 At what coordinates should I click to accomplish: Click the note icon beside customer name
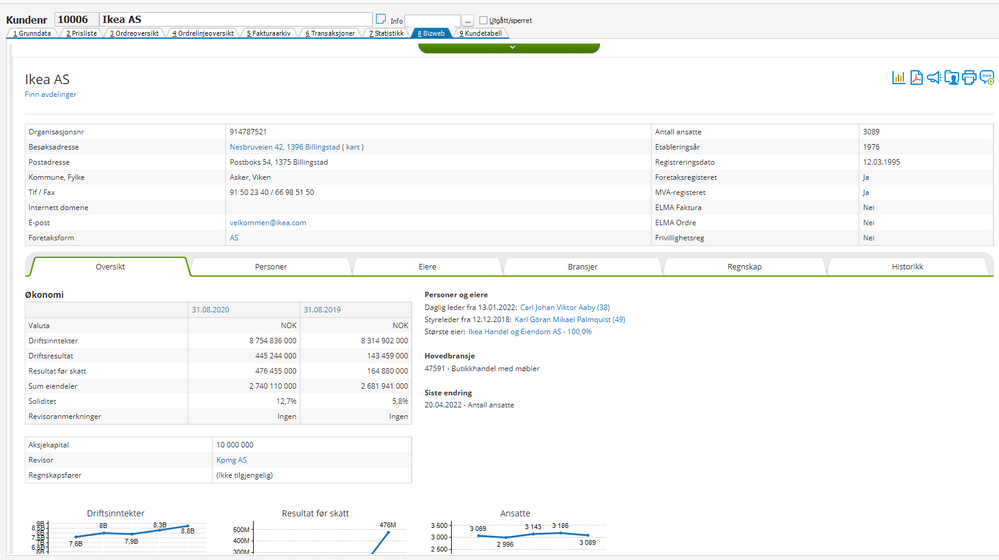pos(381,19)
